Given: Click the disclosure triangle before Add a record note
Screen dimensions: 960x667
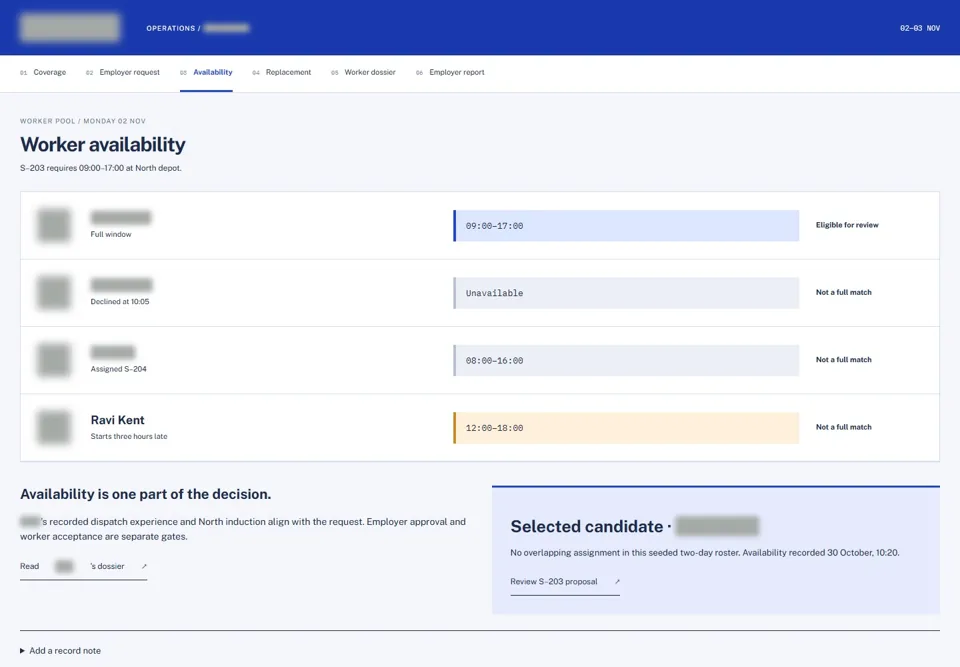Looking at the screenshot, I should (x=23, y=650).
